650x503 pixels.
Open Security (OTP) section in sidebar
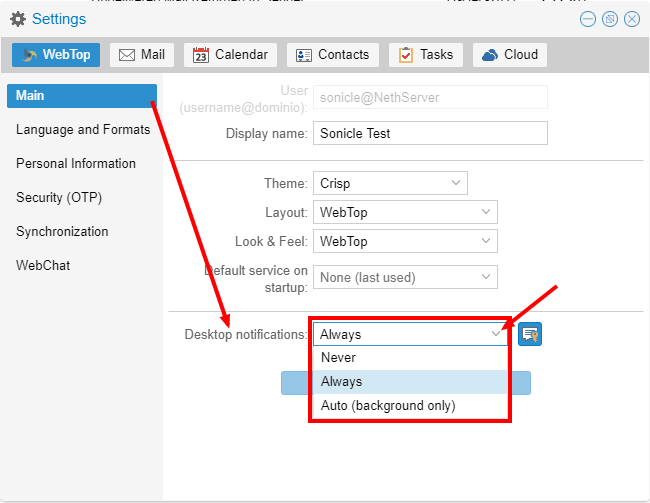59,197
